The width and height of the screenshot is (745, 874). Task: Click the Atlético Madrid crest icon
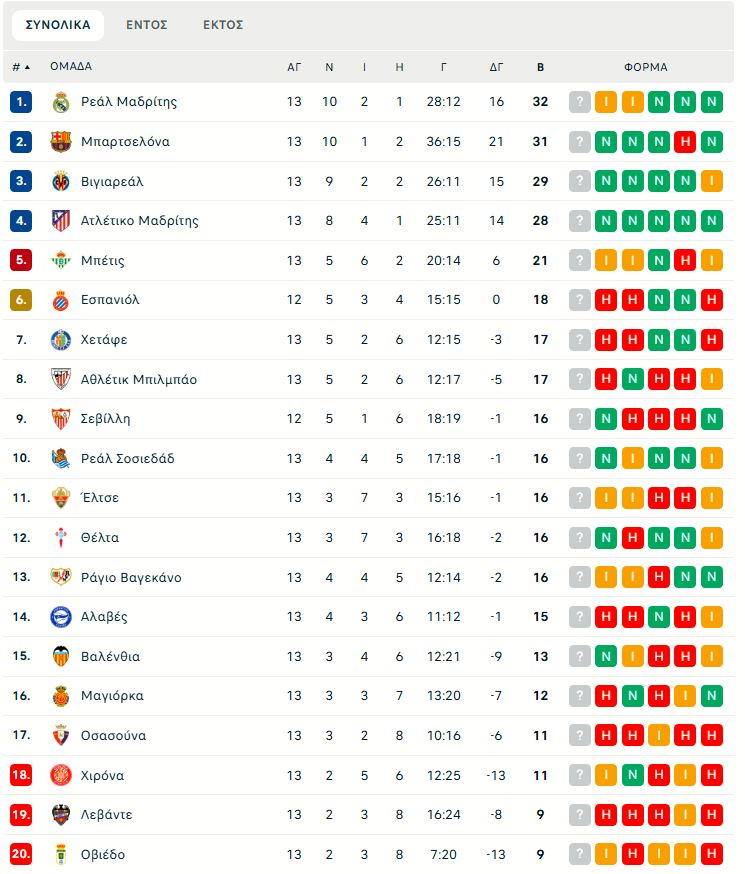[61, 221]
